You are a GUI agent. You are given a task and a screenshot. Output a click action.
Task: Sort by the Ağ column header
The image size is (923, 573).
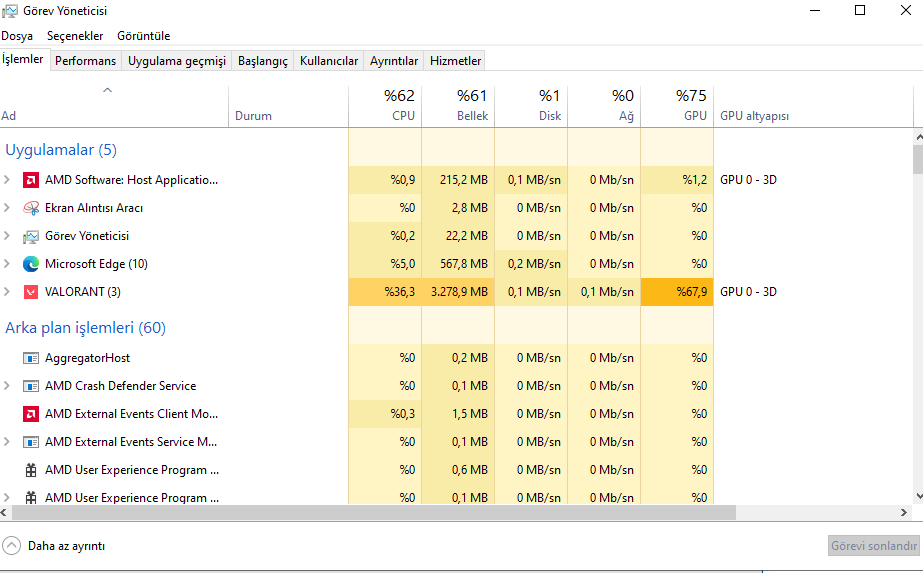pos(604,107)
